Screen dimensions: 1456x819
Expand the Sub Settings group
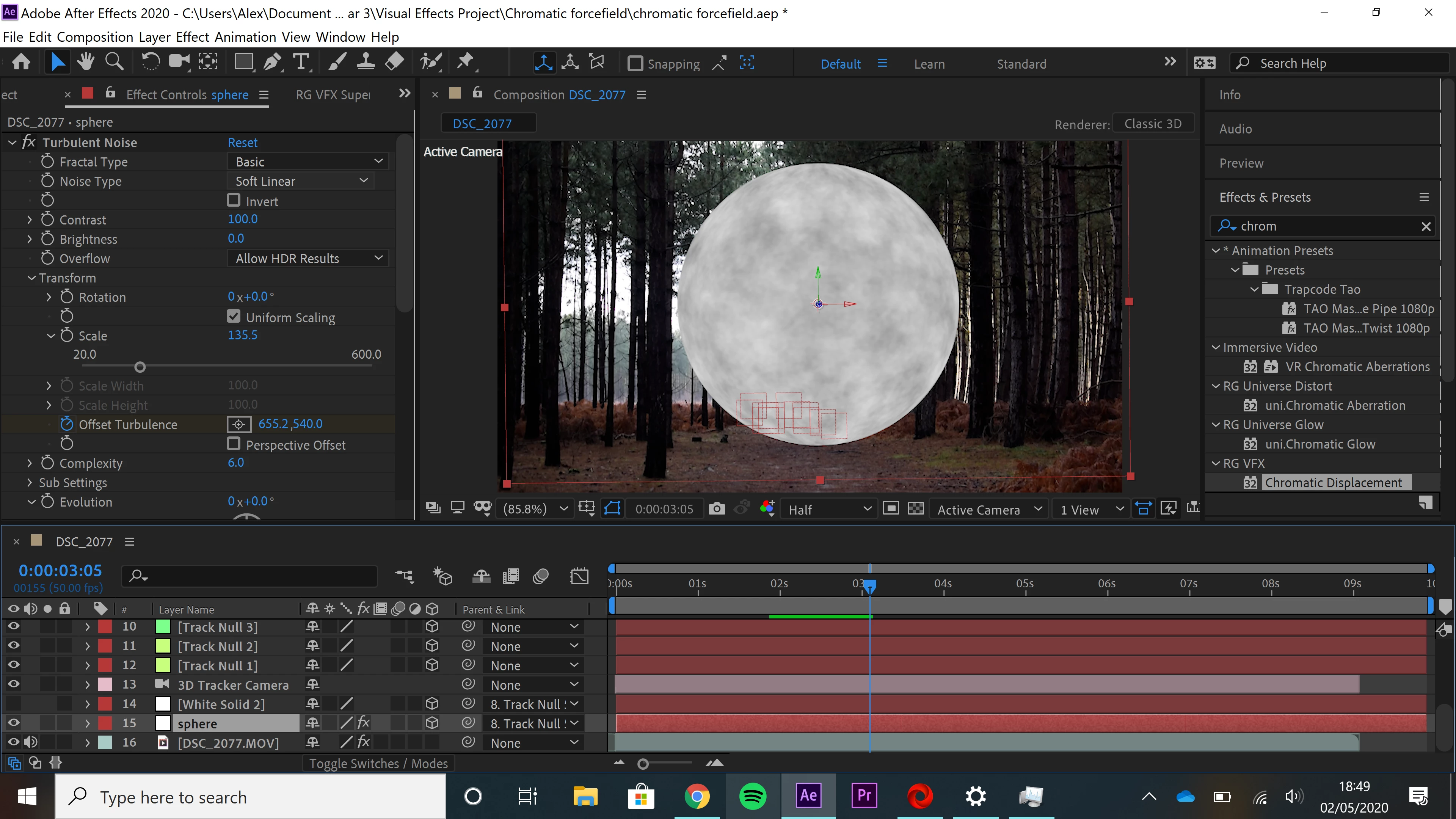click(30, 482)
